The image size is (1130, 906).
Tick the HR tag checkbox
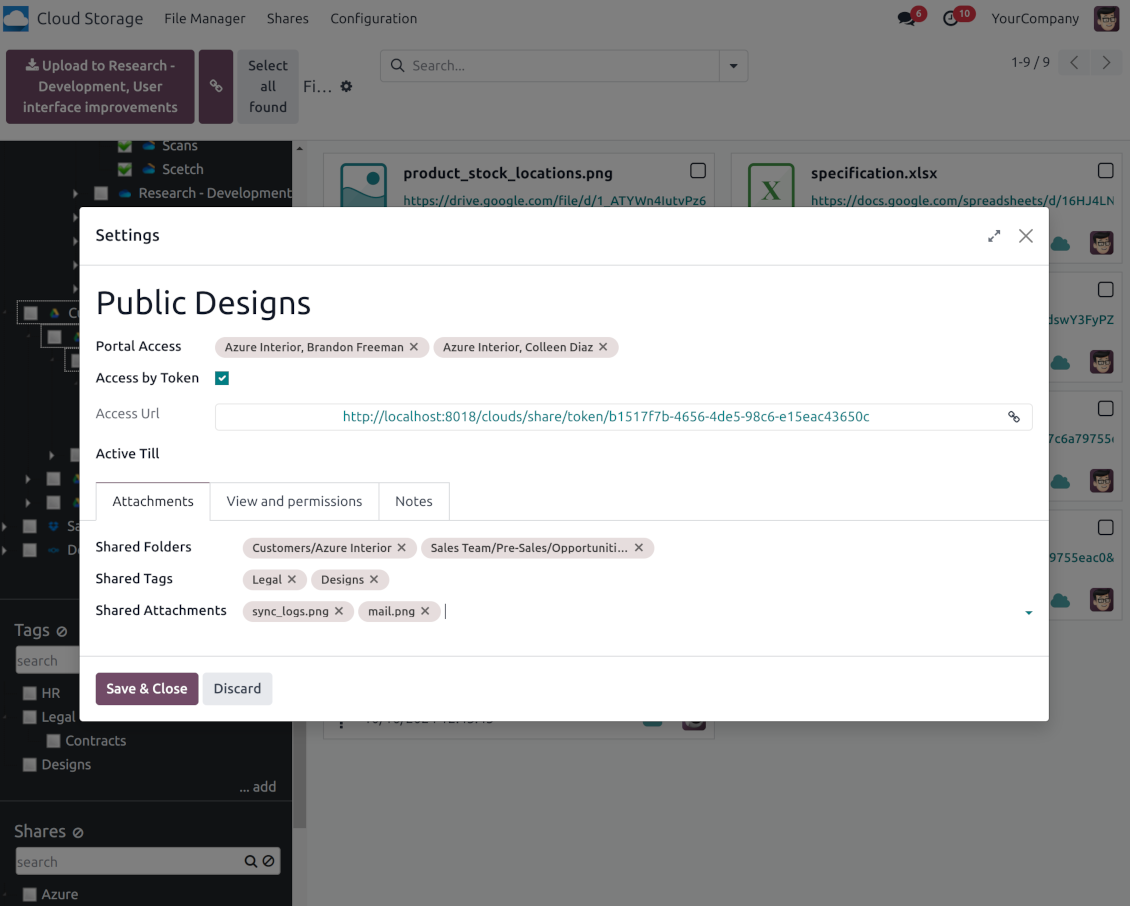[x=29, y=693]
